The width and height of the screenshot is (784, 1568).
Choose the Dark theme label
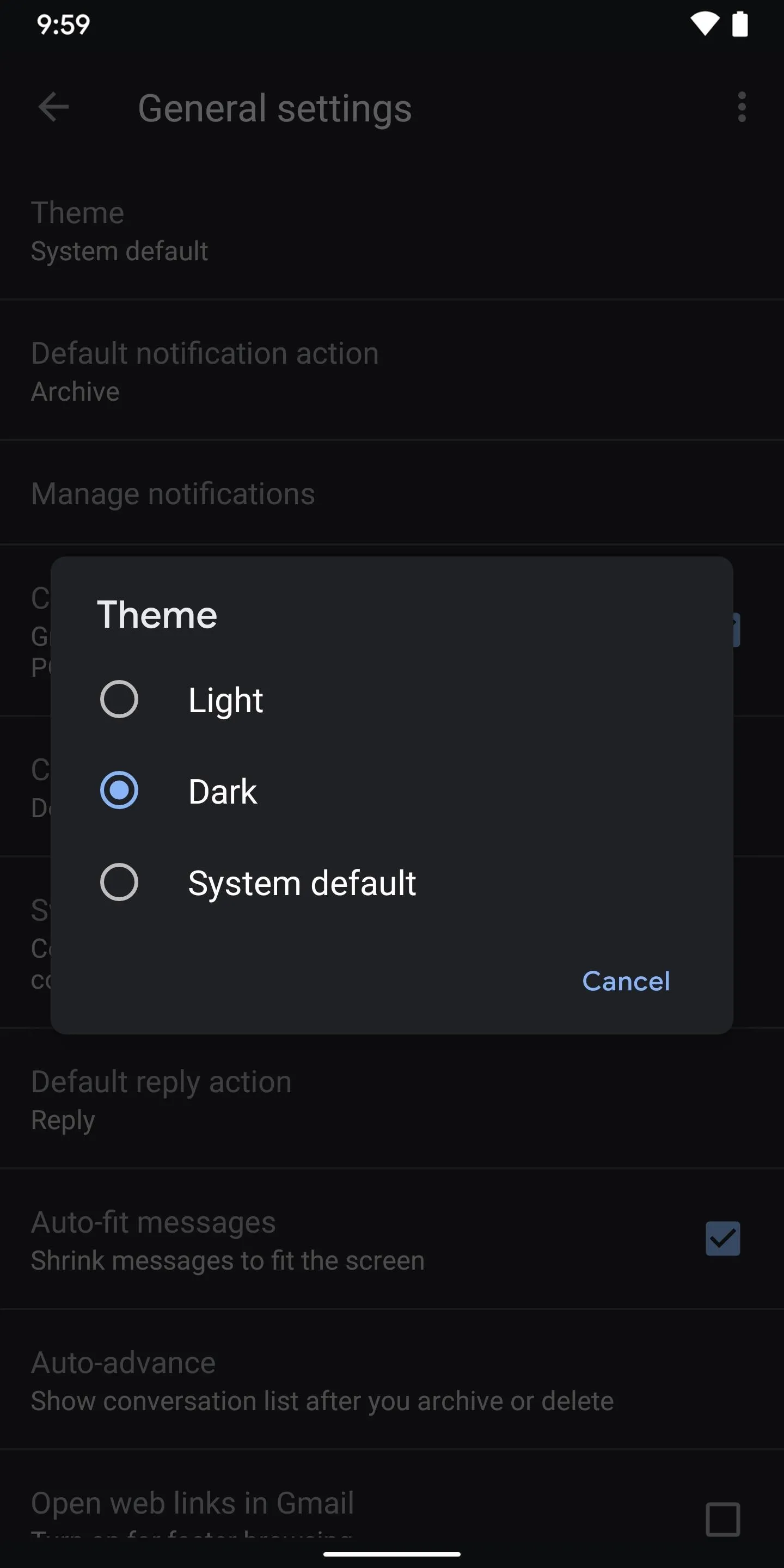coord(222,791)
